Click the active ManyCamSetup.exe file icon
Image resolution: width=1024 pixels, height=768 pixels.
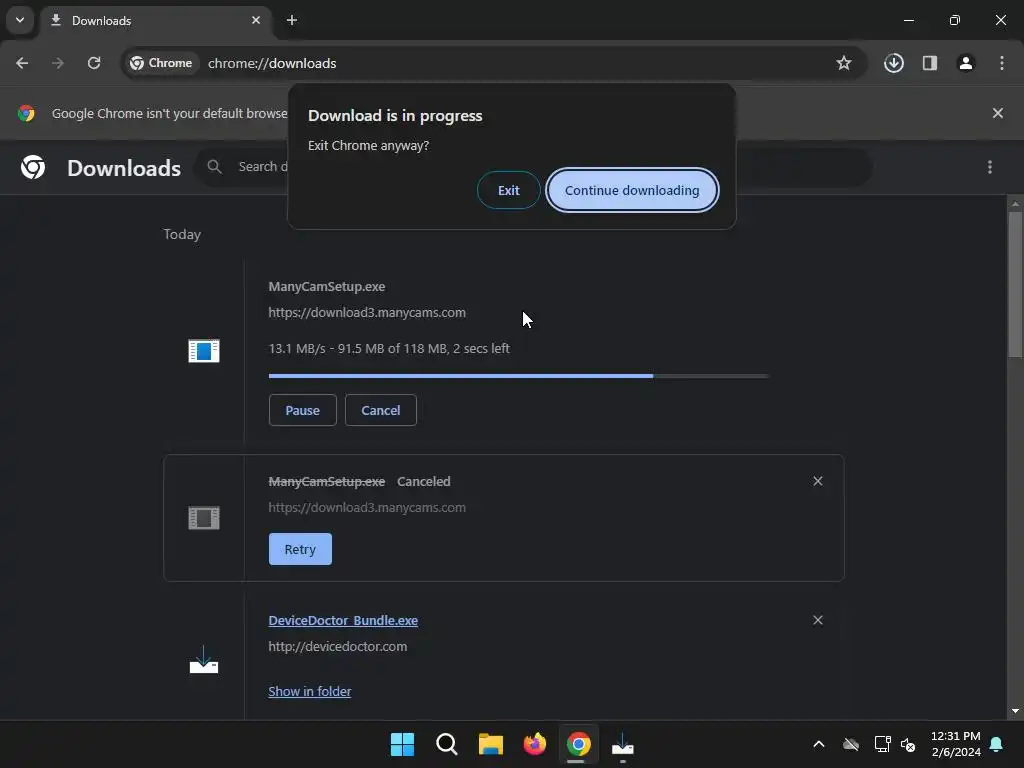pos(204,351)
